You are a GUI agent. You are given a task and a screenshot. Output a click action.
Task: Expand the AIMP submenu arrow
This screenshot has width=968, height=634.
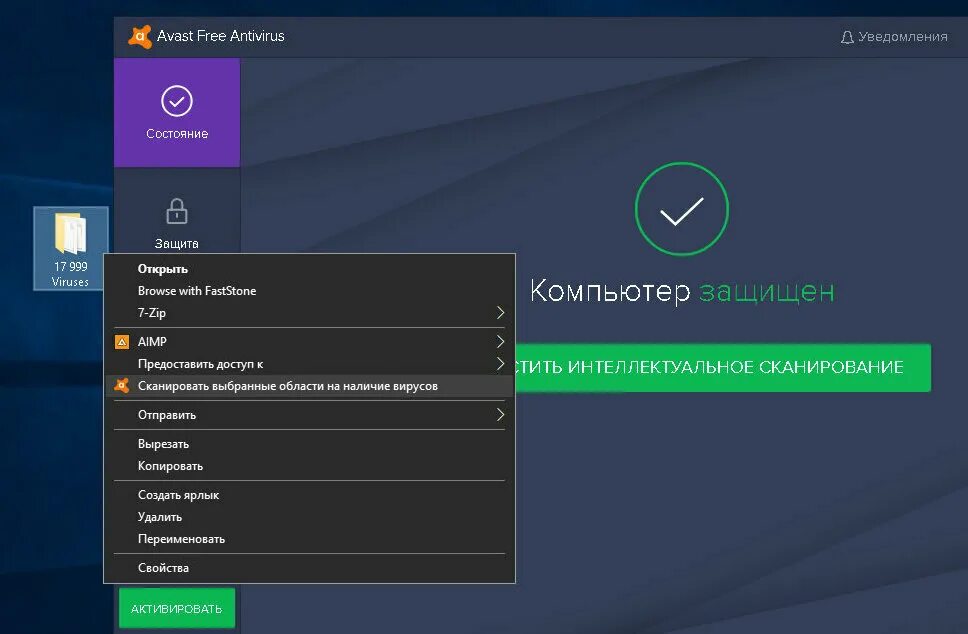point(501,341)
